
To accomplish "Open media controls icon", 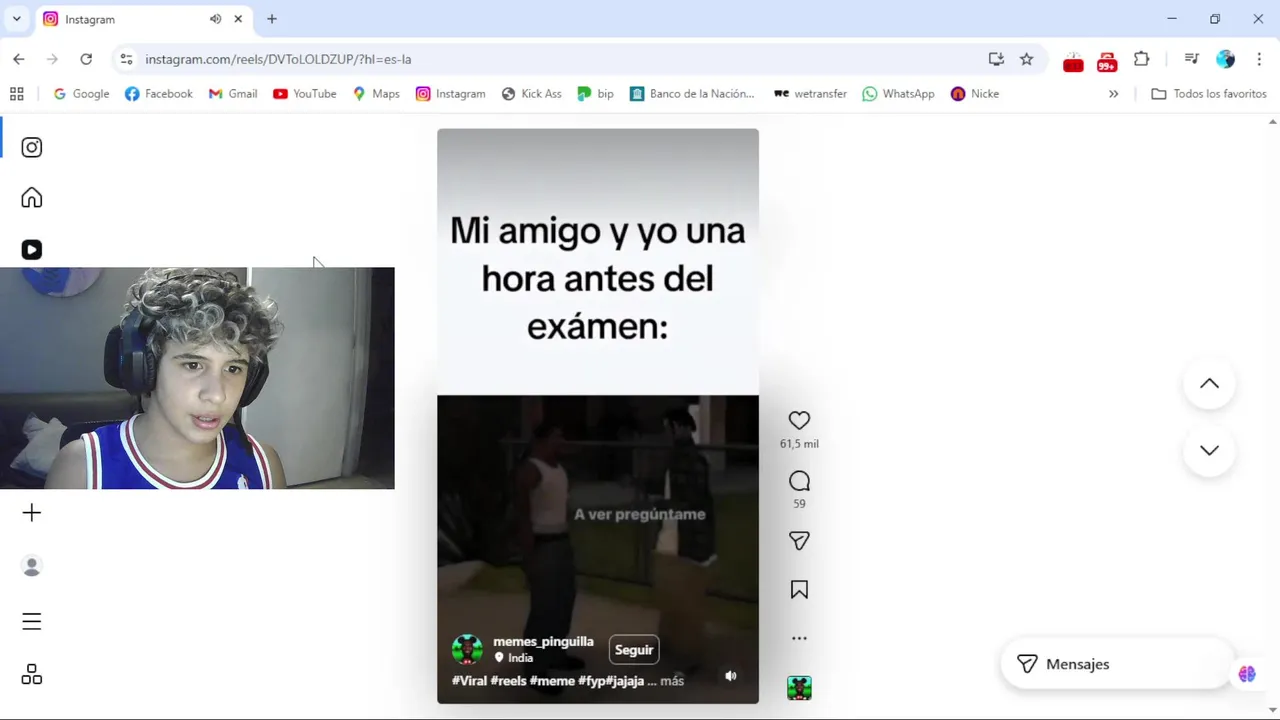I will [1191, 59].
